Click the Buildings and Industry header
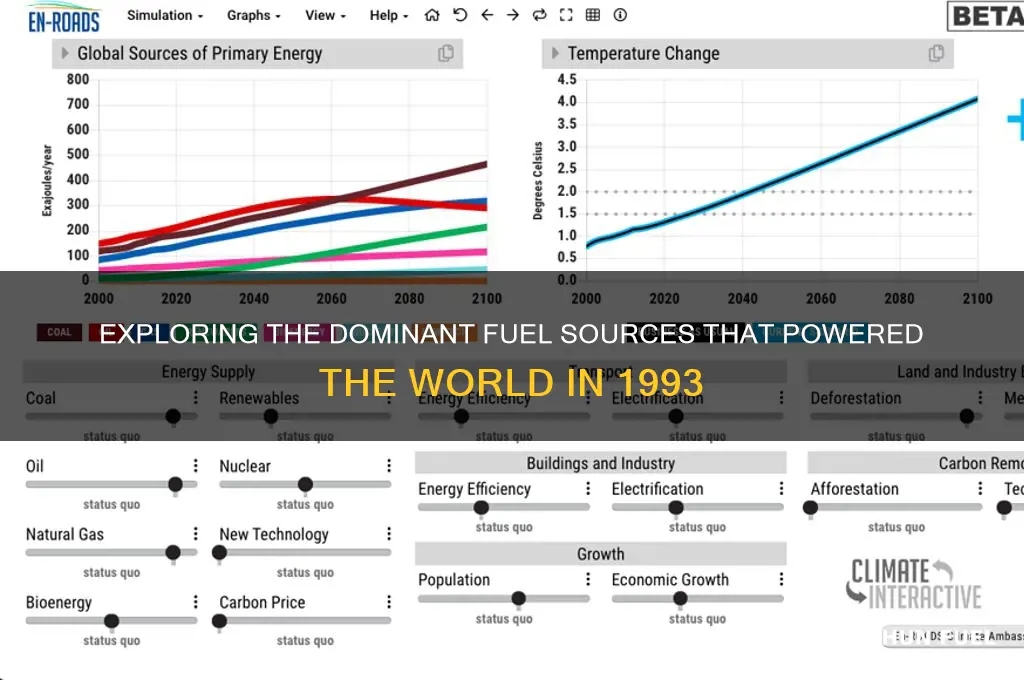The image size is (1024, 680). coord(600,463)
